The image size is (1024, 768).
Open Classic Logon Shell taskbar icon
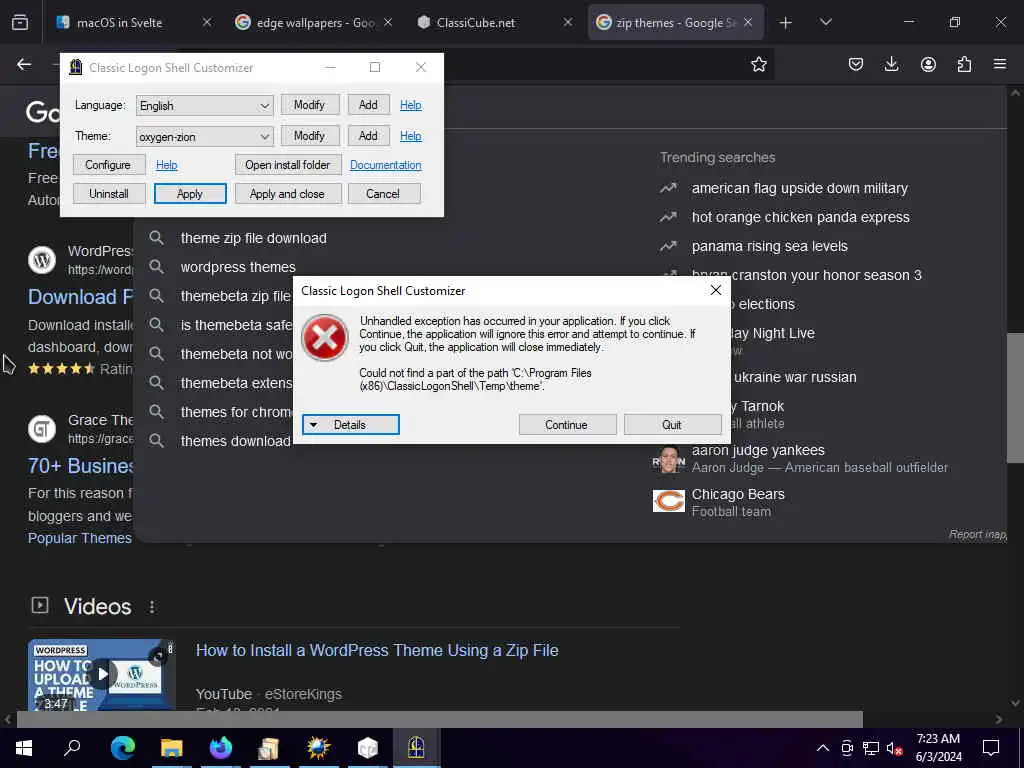coord(416,748)
